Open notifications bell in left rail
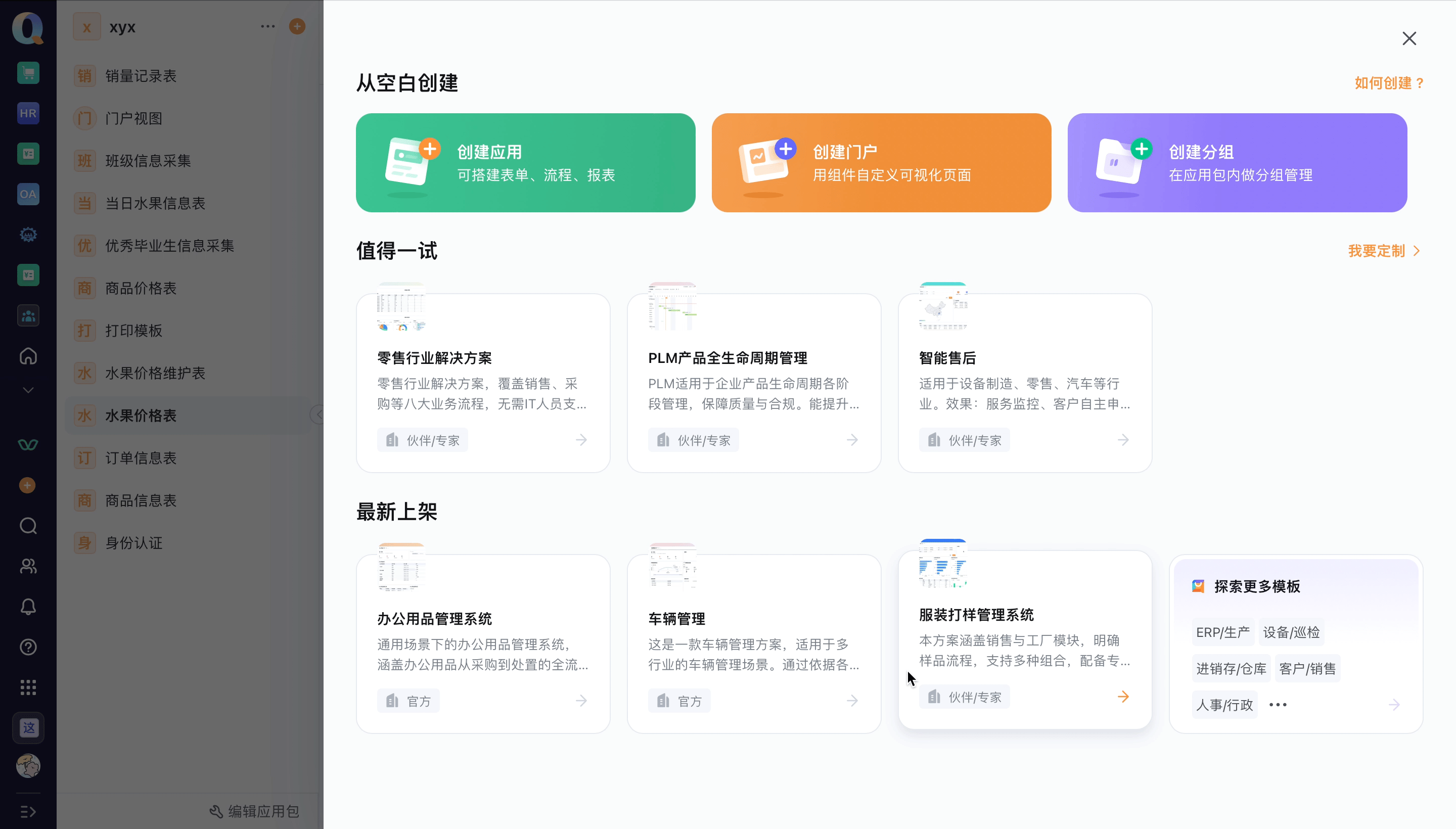Screen dimensions: 1456x829 point(28,607)
